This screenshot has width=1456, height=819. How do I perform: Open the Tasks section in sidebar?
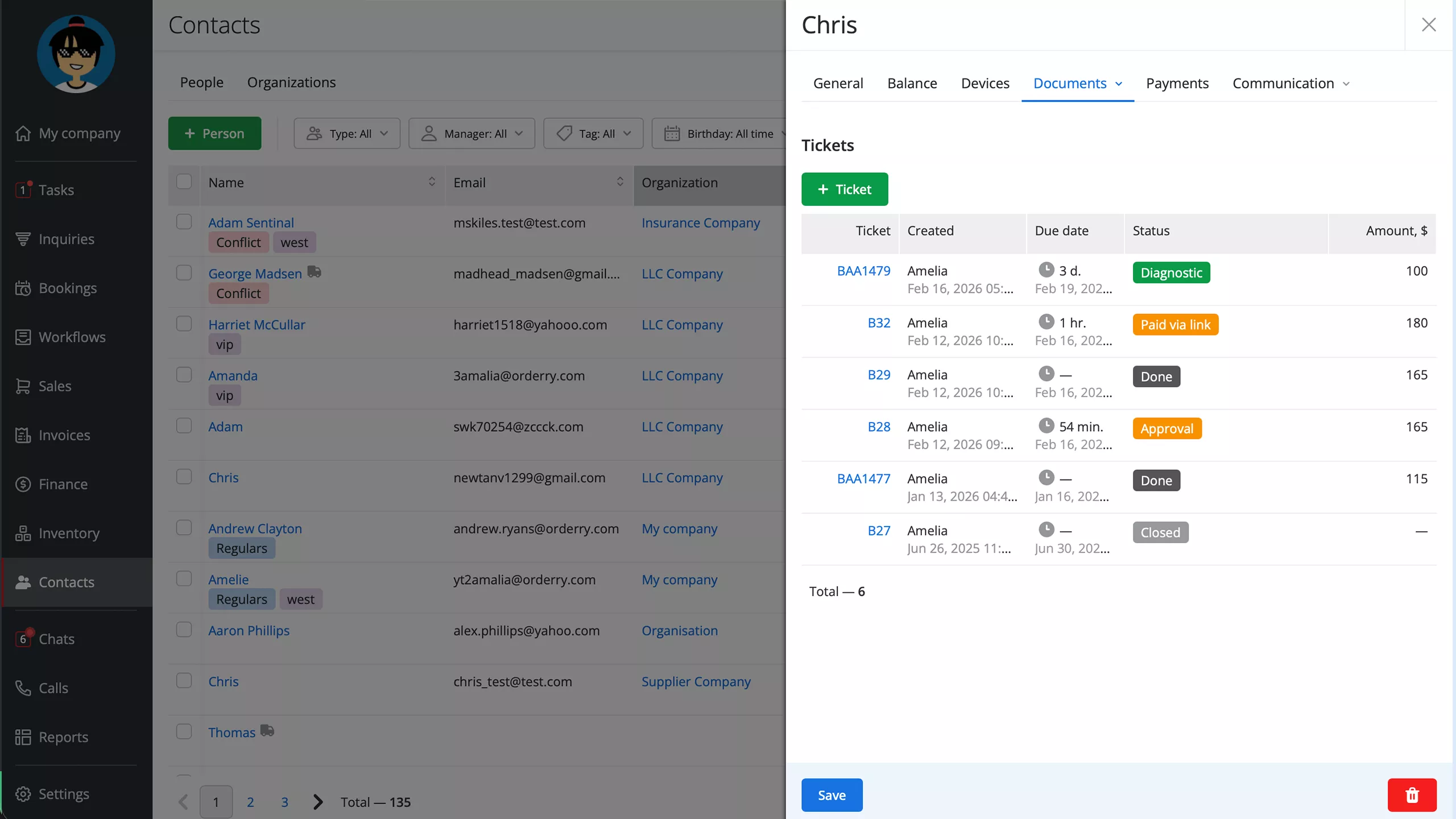[x=55, y=190]
